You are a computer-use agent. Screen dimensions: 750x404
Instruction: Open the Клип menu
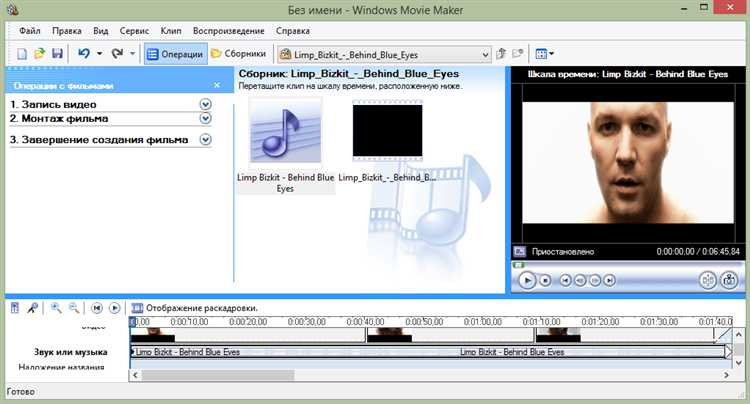coord(171,31)
